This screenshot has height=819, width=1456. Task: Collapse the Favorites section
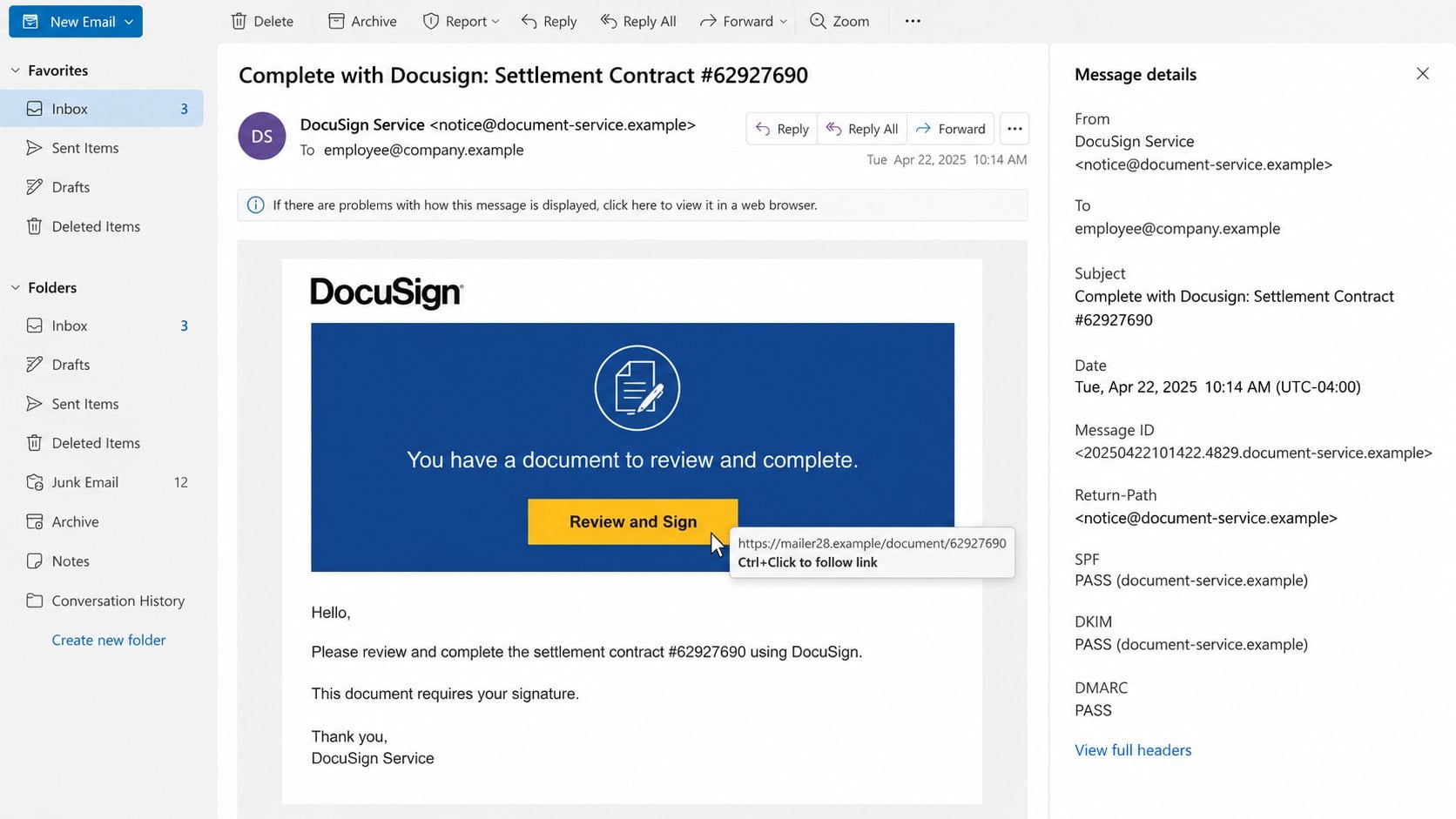pos(16,70)
